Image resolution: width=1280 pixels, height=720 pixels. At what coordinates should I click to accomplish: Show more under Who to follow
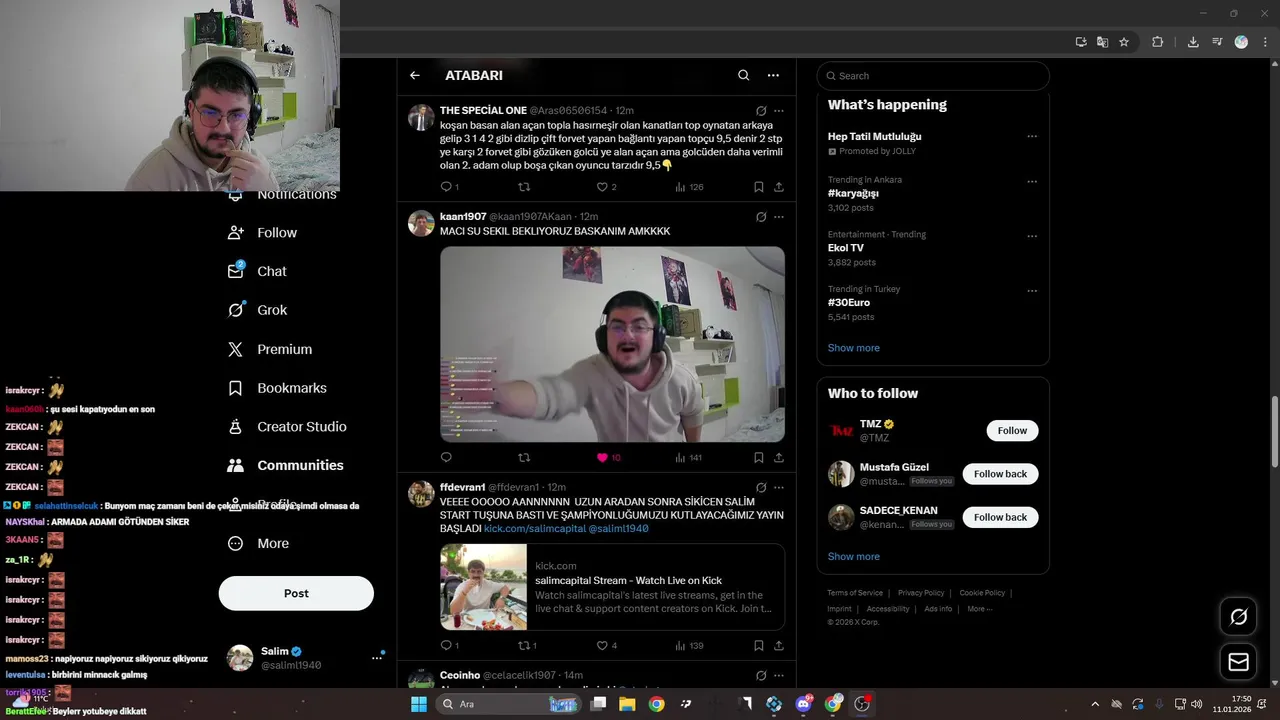coord(854,556)
